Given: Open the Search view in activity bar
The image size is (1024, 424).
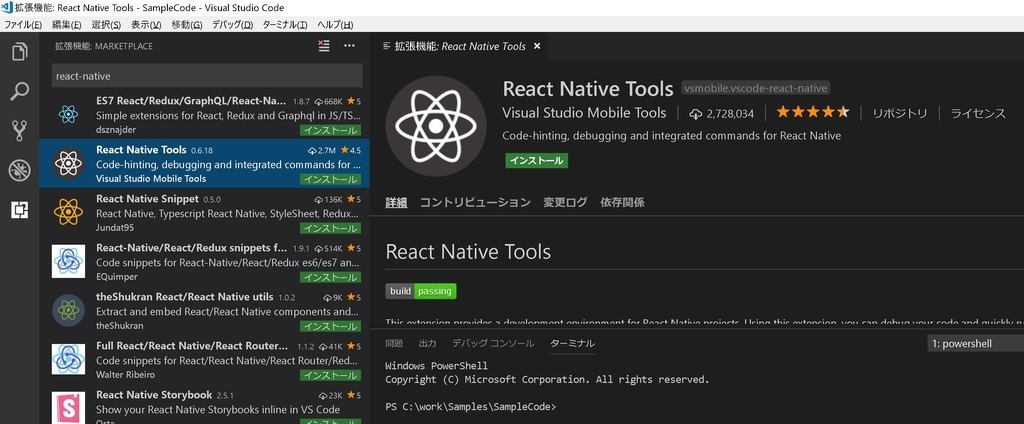Looking at the screenshot, I should click(20, 91).
